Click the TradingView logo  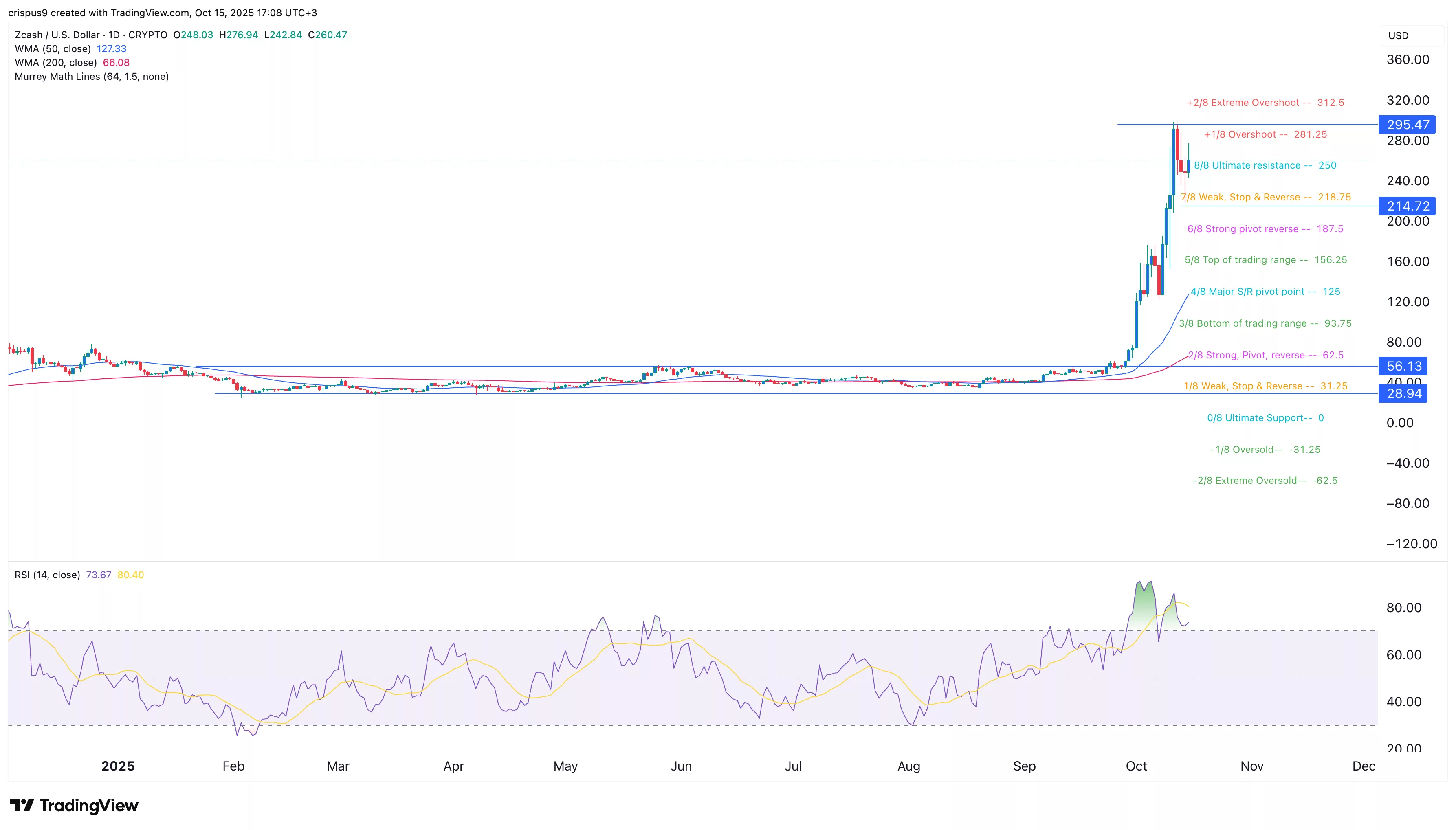click(74, 806)
